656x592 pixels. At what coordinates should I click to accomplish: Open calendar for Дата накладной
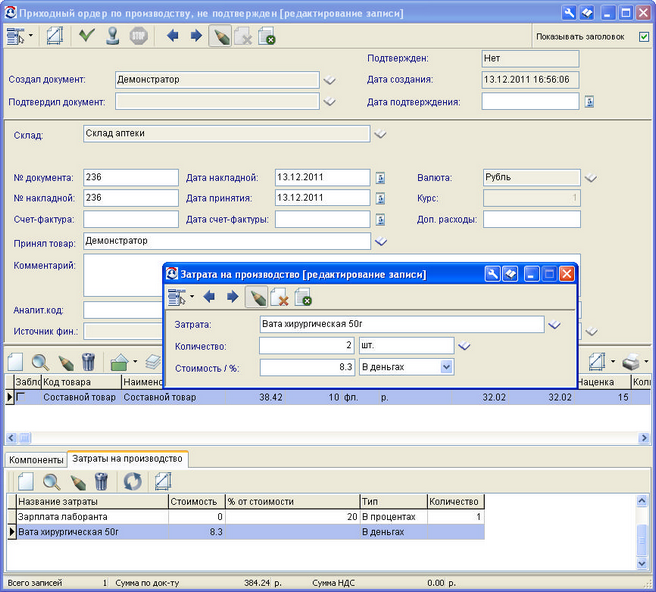380,178
